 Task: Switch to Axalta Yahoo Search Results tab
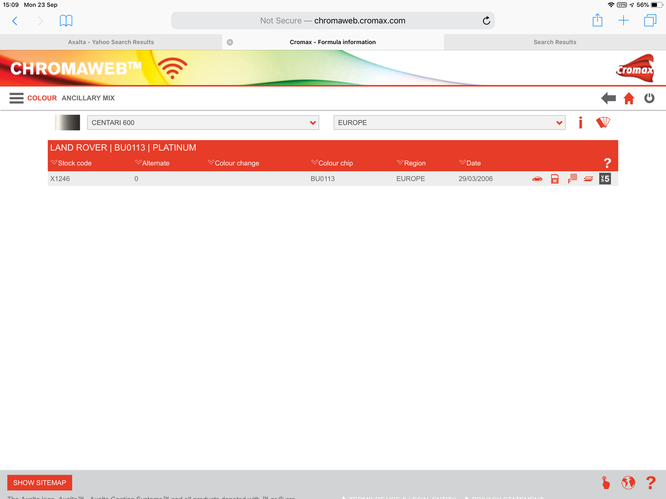click(x=111, y=42)
